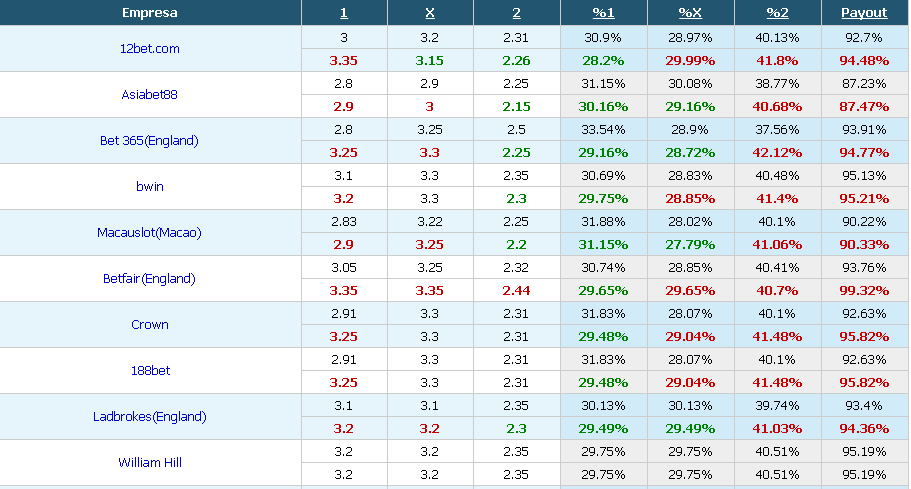Select Betfair current %2 value 40.7%
Image resolution: width=911 pixels, height=489 pixels.
[x=777, y=290]
